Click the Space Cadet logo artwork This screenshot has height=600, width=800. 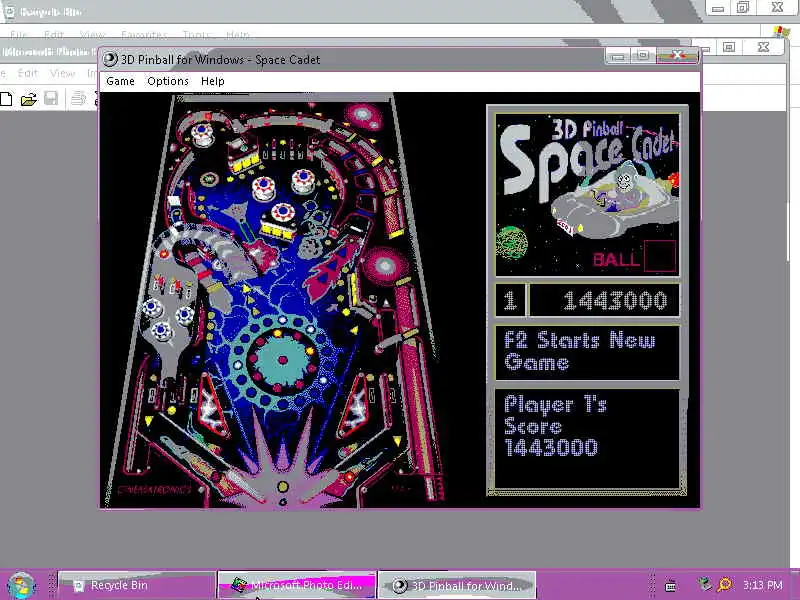(x=587, y=195)
